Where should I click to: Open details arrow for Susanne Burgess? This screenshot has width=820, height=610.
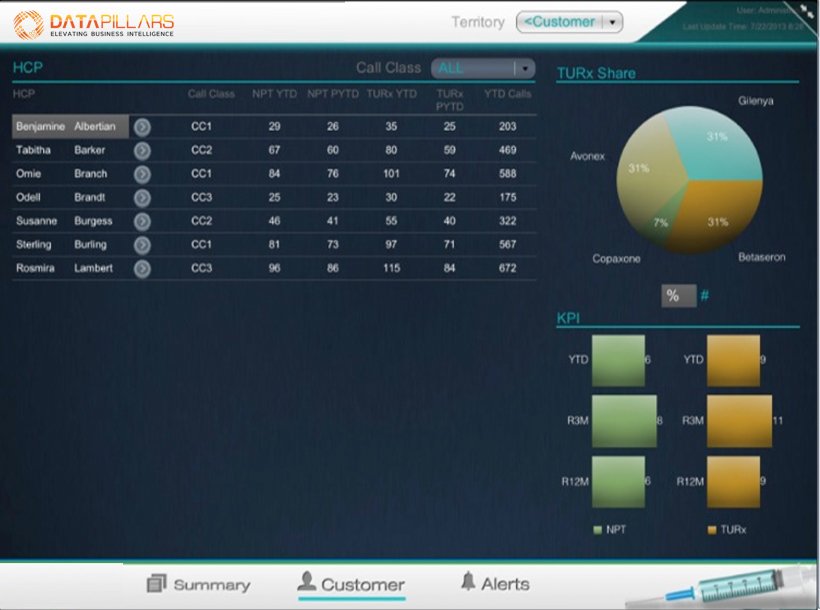click(x=142, y=221)
